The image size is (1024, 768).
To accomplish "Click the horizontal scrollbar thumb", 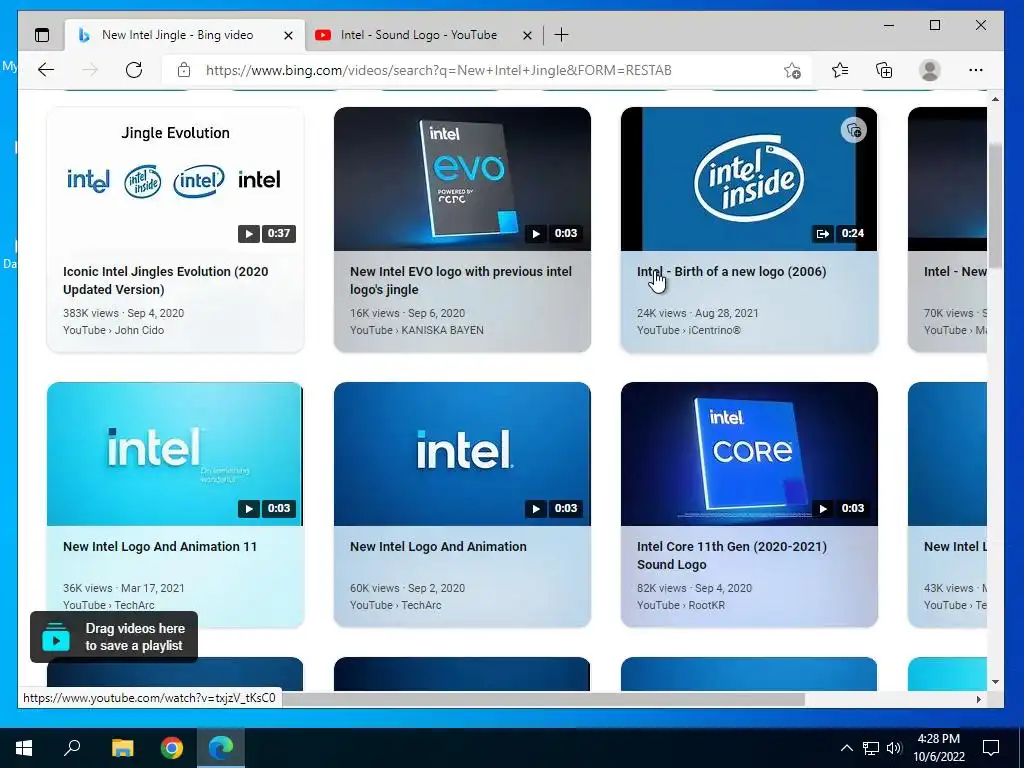I will [x=543, y=699].
